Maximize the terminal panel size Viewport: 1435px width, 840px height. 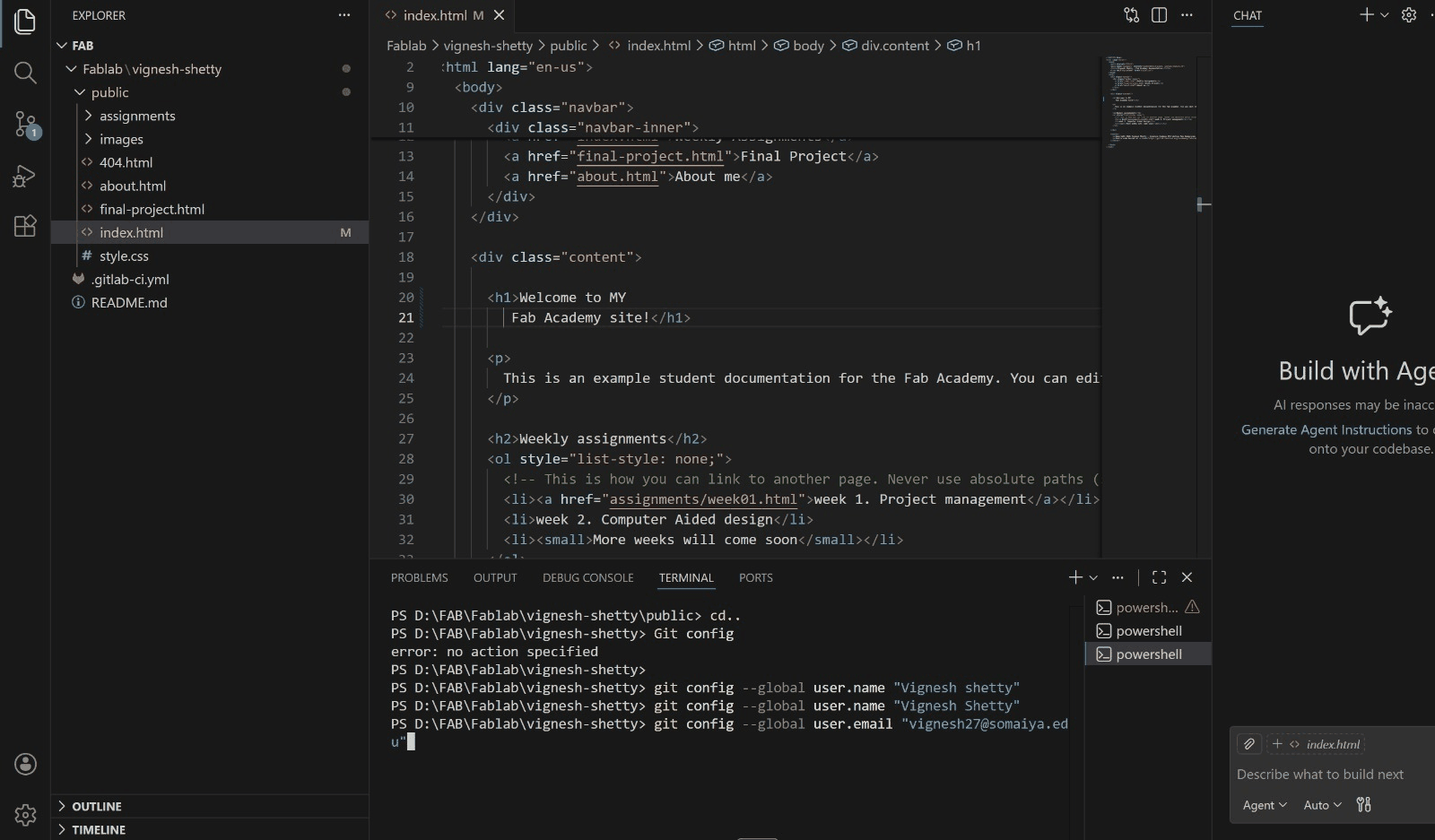pos(1159,577)
